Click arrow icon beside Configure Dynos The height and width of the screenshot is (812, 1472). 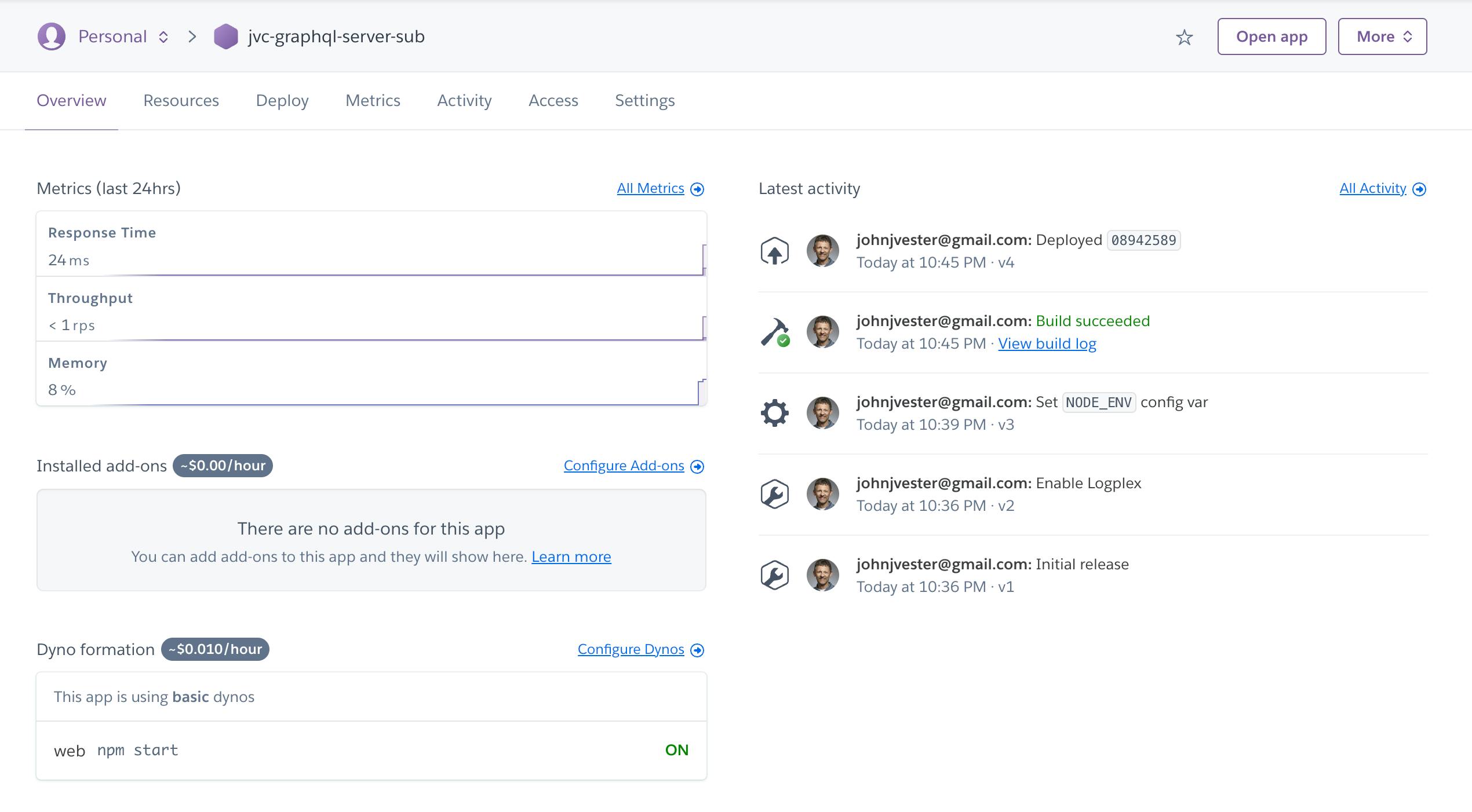tap(698, 650)
